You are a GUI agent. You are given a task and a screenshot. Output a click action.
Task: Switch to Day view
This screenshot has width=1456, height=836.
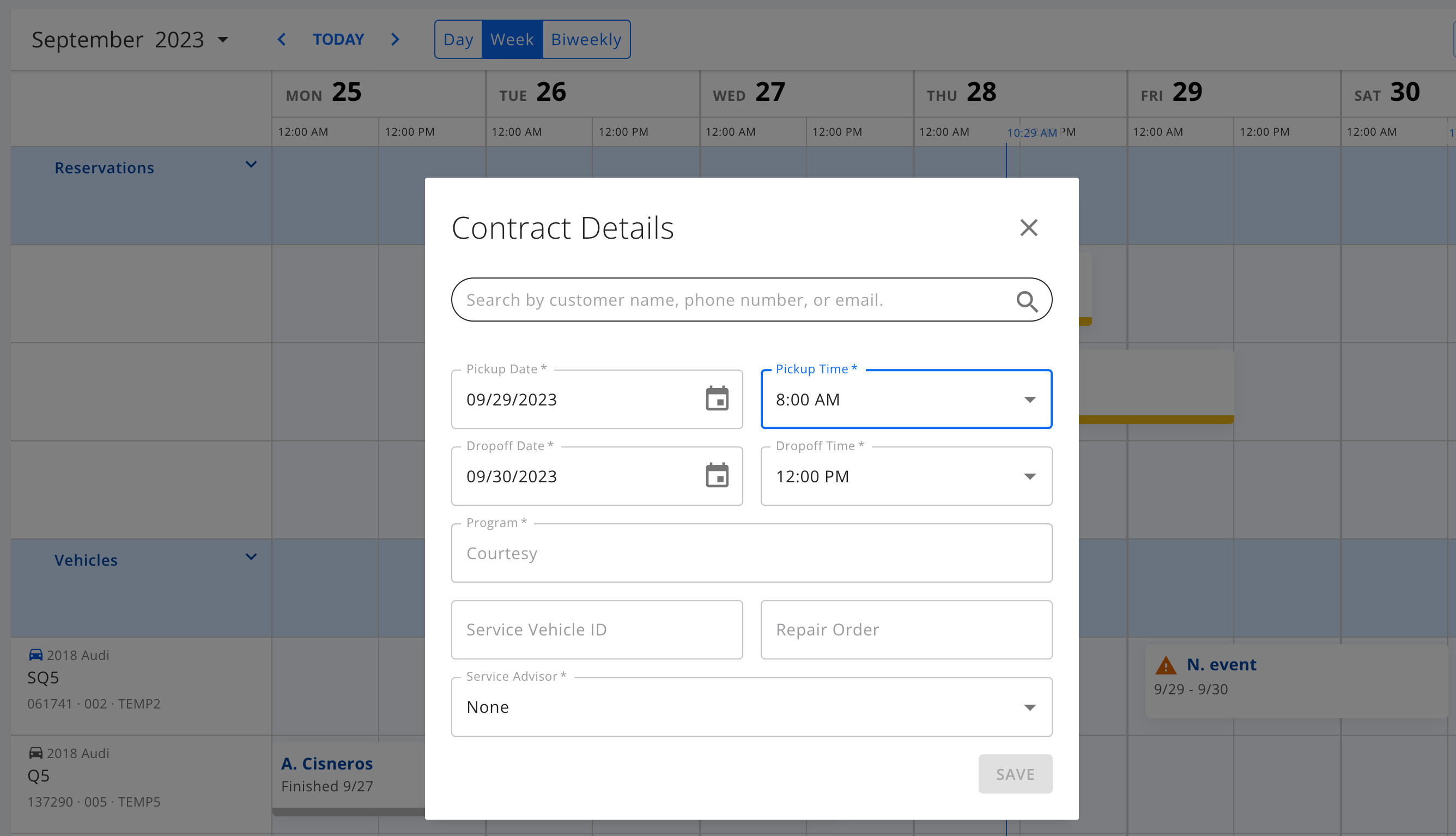tap(458, 40)
